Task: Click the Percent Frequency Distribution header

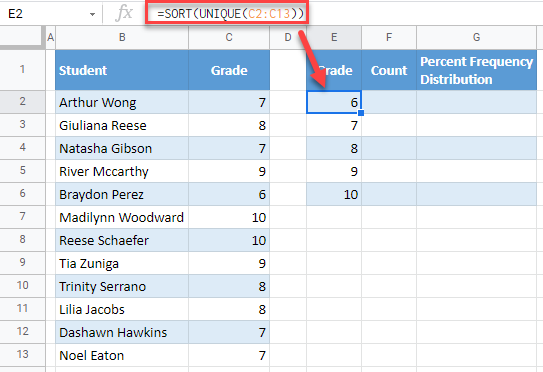Action: pyautogui.click(x=477, y=70)
